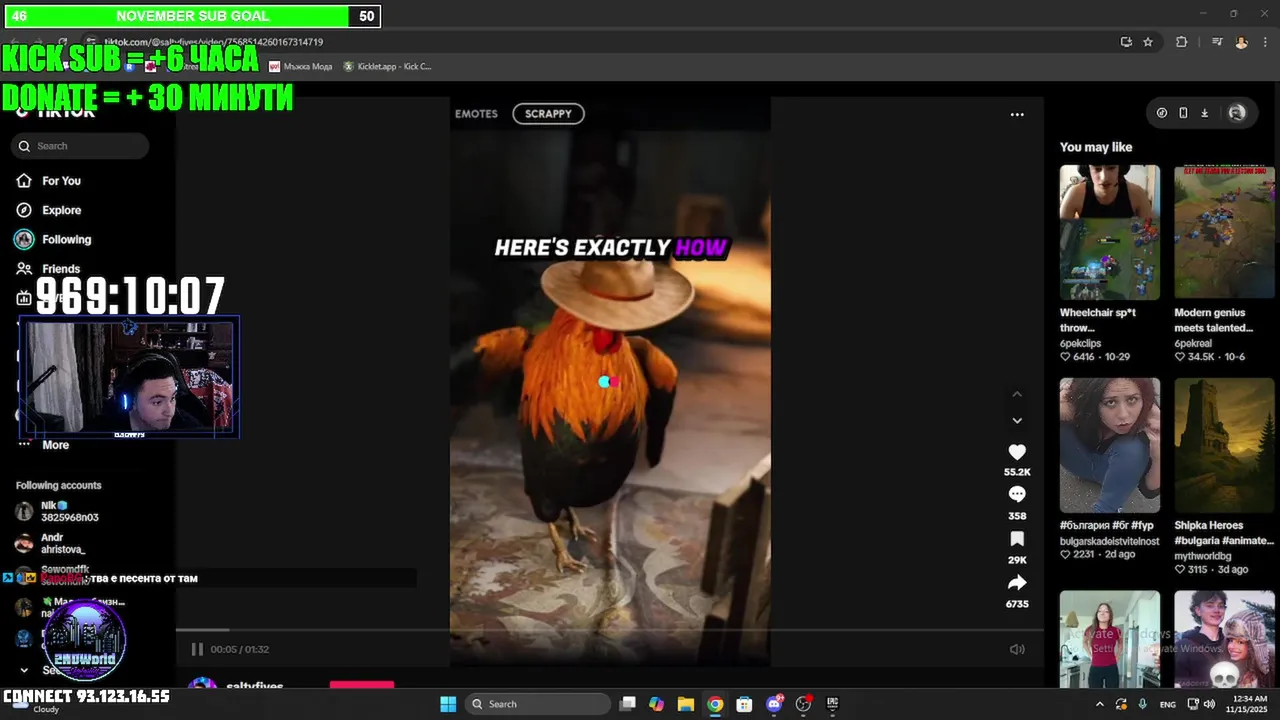
Task: Click the Chrome install app icon in address bar
Action: pyautogui.click(x=1126, y=42)
